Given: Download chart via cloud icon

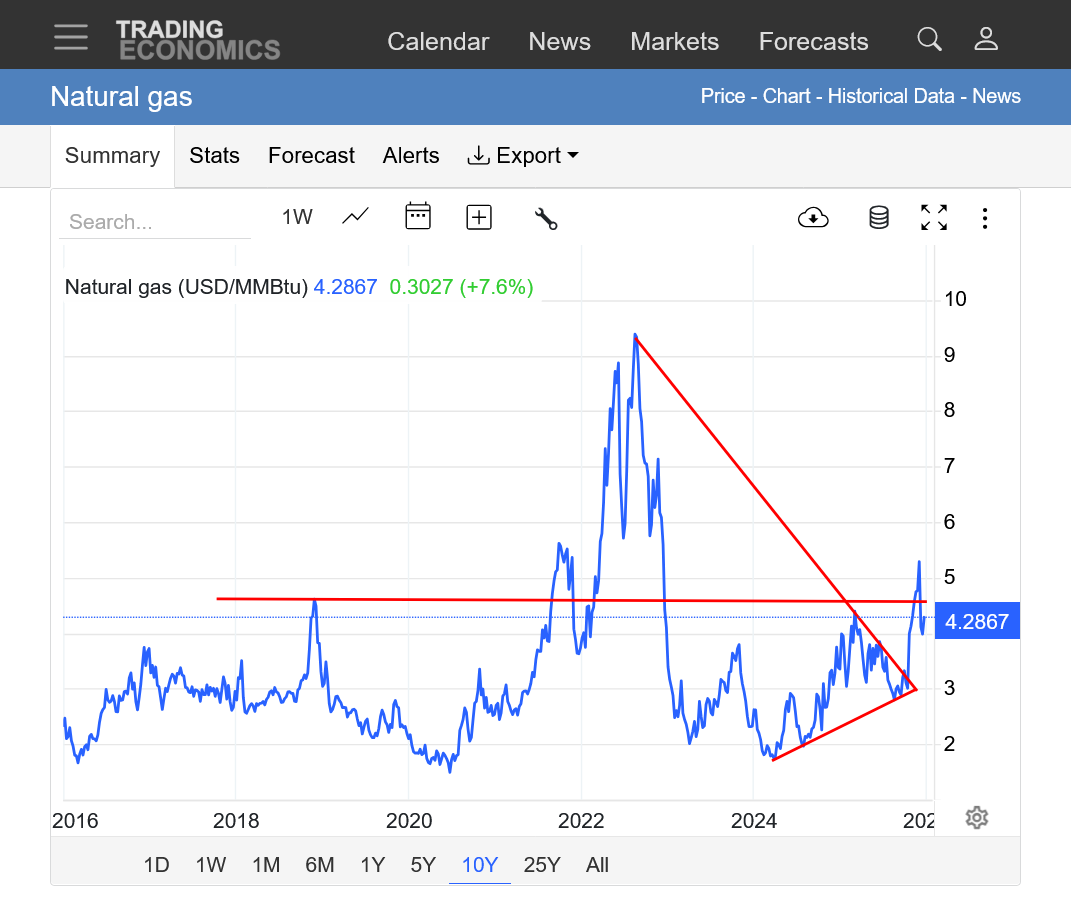Looking at the screenshot, I should click(x=813, y=217).
